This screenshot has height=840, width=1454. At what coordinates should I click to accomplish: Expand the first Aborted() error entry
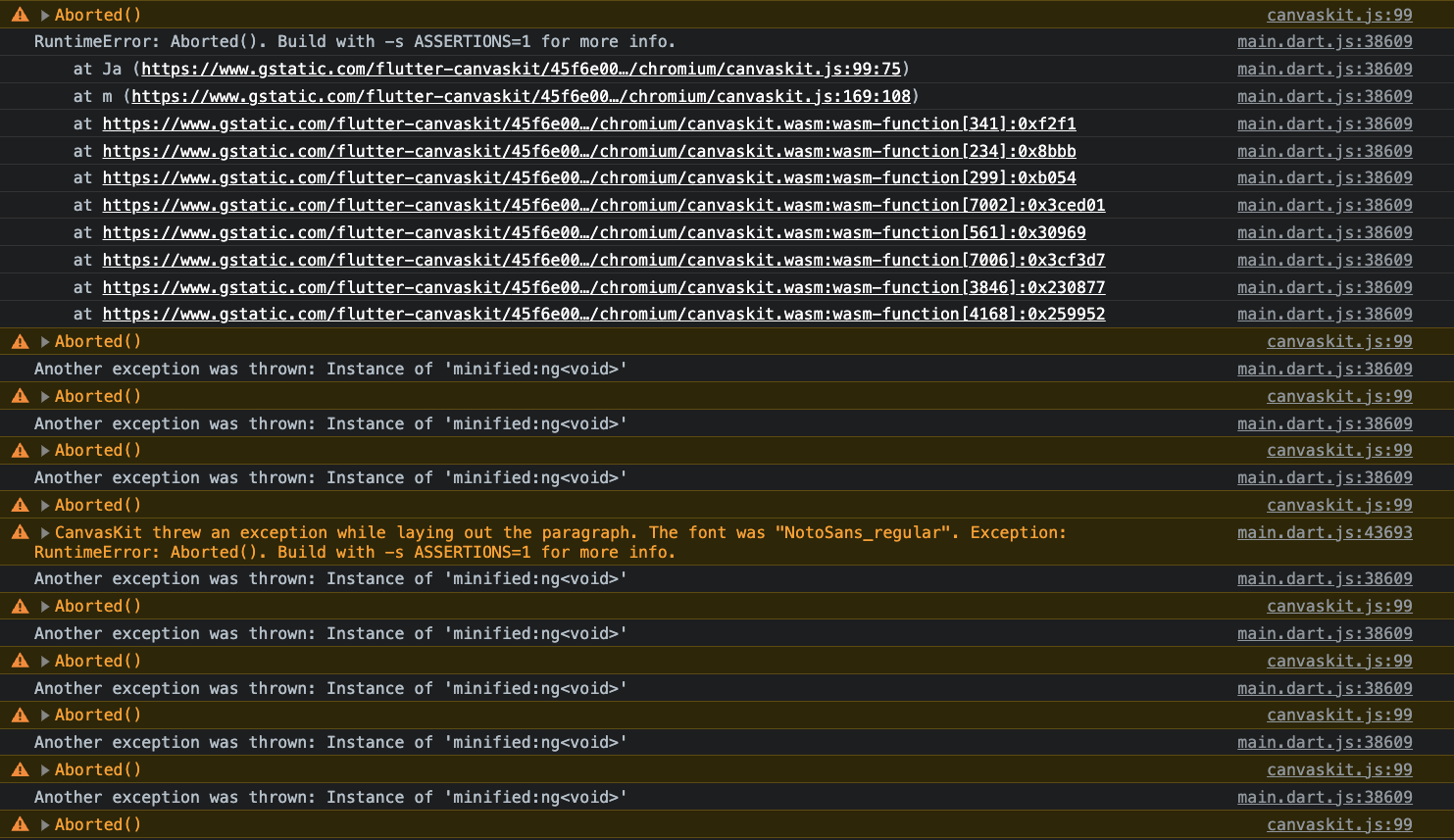click(45, 14)
